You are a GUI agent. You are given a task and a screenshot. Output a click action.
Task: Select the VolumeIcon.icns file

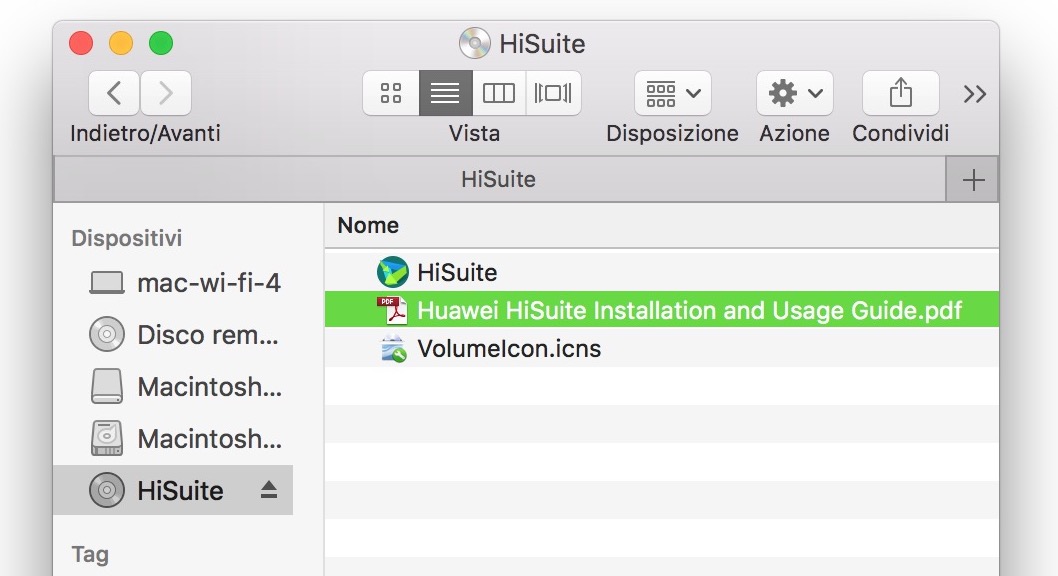[508, 349]
